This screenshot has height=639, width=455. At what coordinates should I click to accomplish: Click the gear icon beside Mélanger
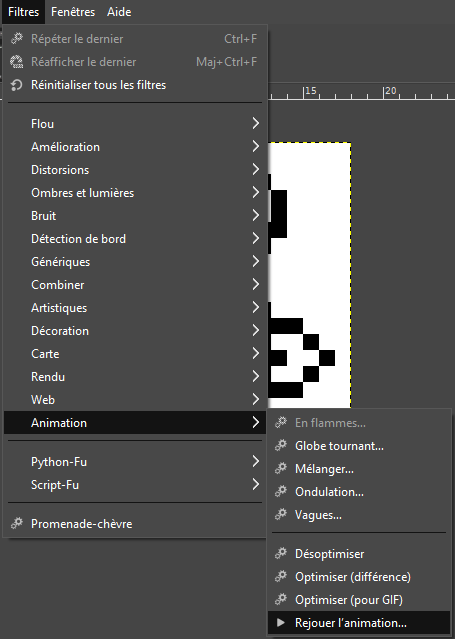(281, 469)
